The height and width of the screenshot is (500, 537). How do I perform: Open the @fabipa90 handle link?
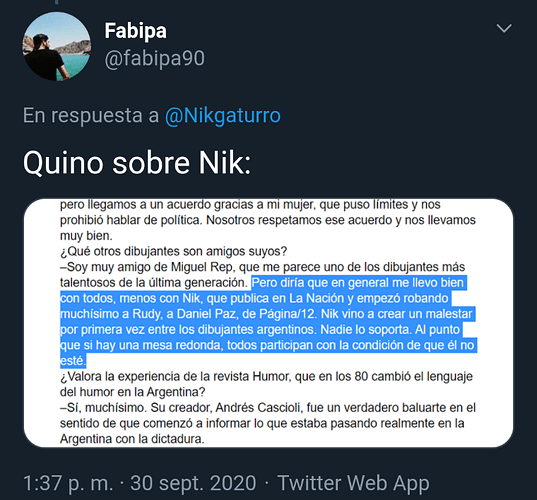(x=154, y=58)
